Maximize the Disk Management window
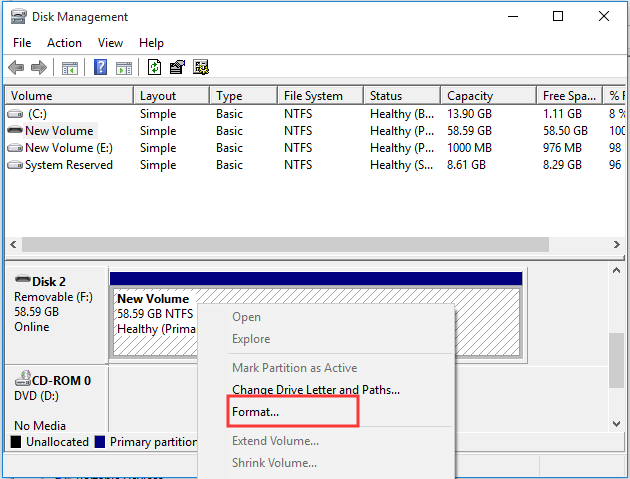Image resolution: width=630 pixels, height=479 pixels. point(558,16)
